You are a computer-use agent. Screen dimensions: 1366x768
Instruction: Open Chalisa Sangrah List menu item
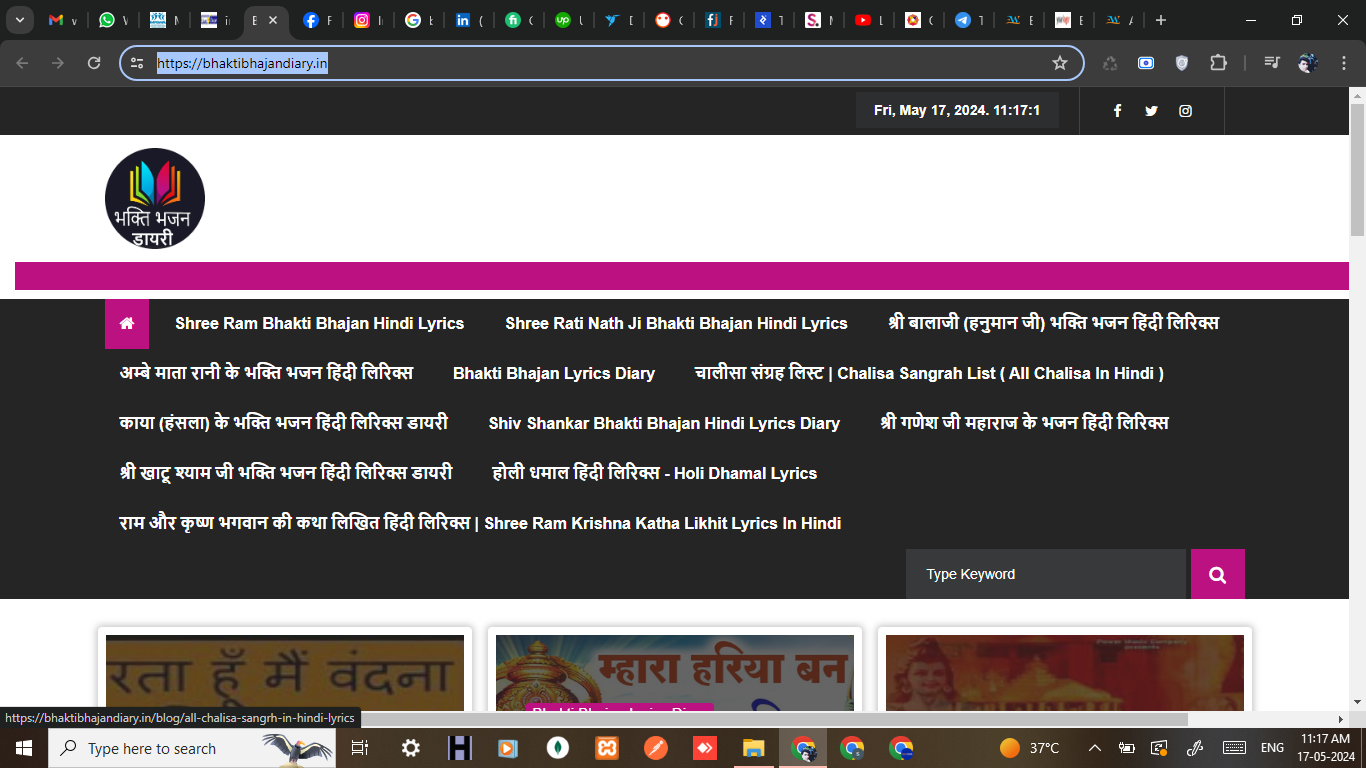pos(929,373)
